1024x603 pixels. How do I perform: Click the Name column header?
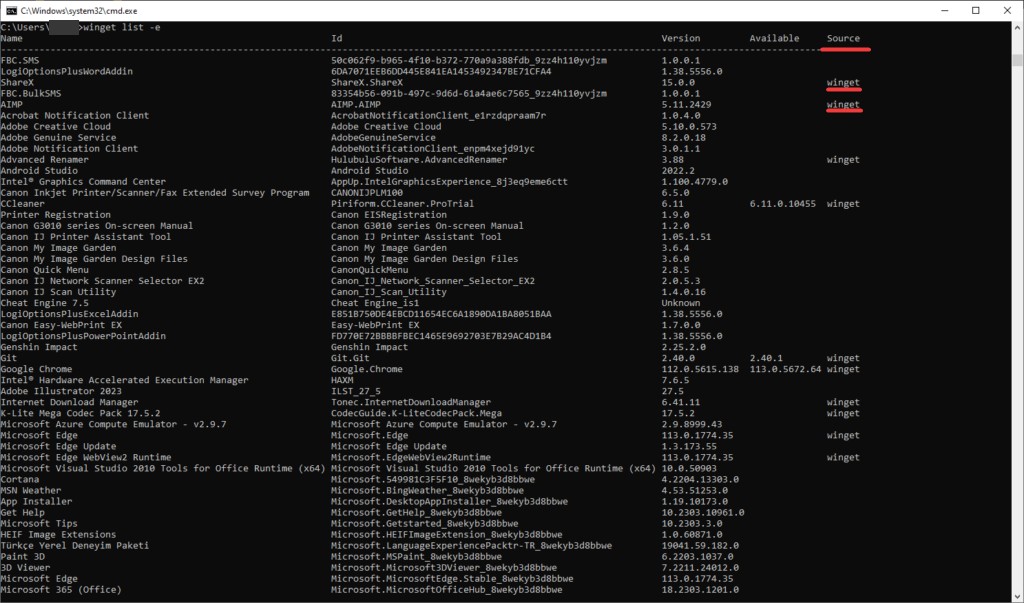tap(12, 39)
